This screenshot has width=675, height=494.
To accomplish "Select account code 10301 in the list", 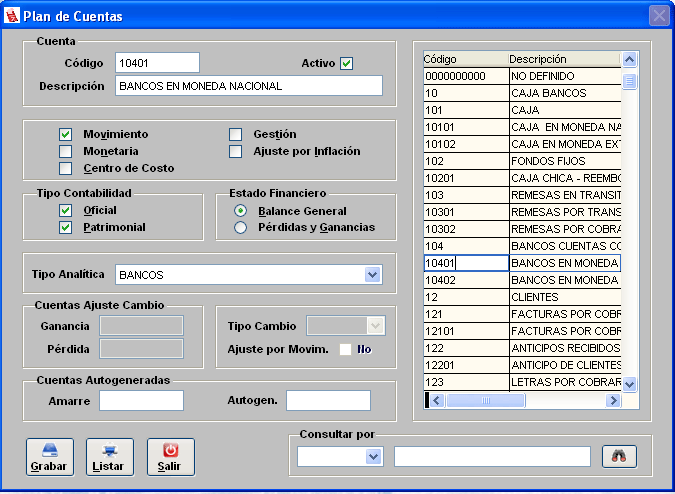I will 466,212.
